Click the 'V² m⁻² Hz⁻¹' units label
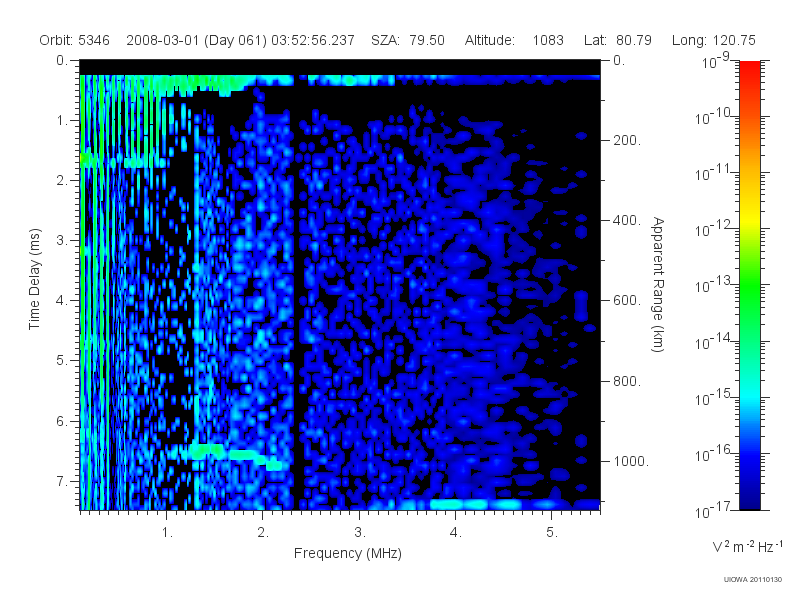The width and height of the screenshot is (800, 600). click(747, 546)
